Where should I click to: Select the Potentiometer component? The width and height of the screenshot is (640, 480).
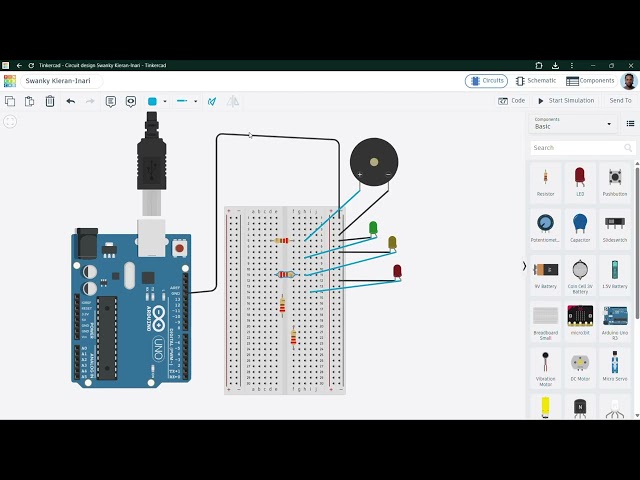point(546,229)
